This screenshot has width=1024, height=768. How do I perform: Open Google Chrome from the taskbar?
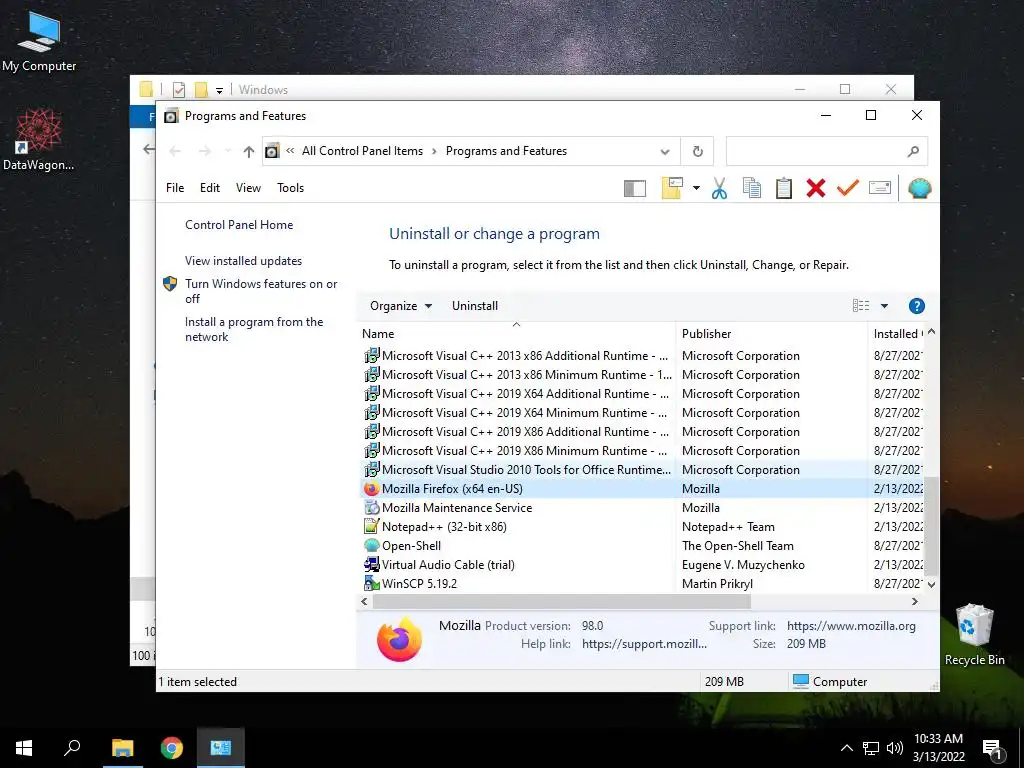tap(172, 748)
